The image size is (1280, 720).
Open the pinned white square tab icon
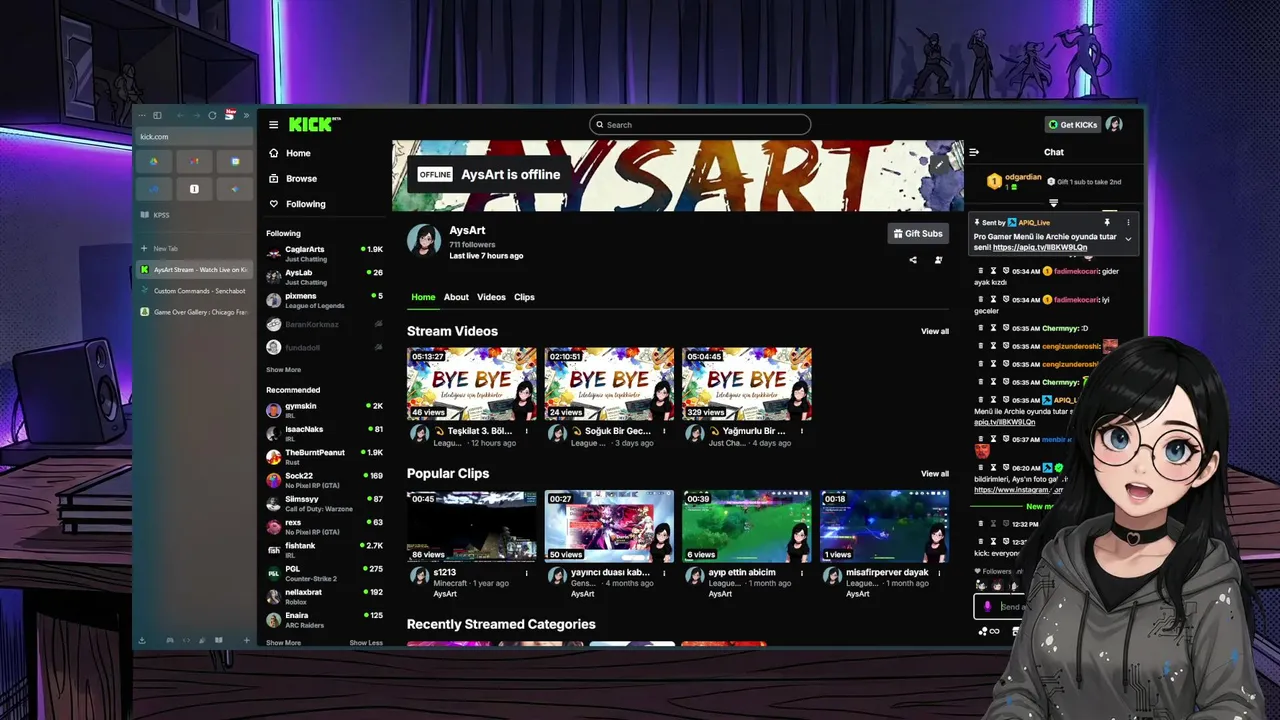[194, 188]
